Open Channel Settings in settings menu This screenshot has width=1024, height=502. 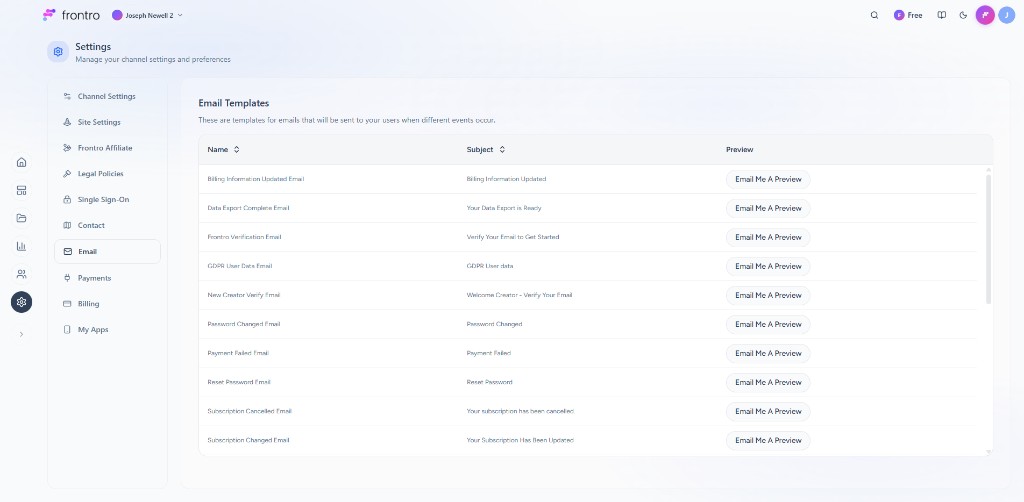[106, 97]
